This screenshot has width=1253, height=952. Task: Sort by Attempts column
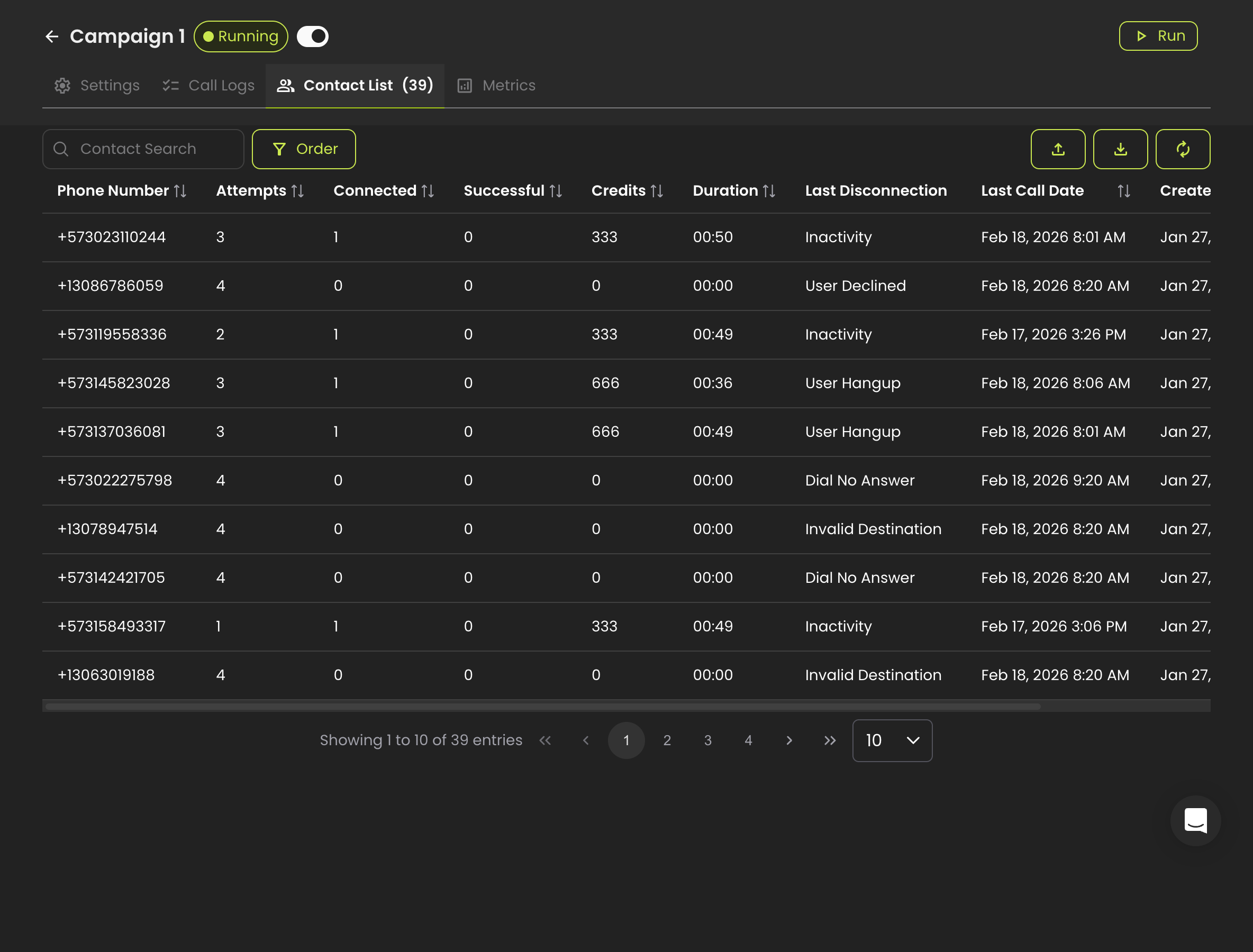(x=298, y=191)
